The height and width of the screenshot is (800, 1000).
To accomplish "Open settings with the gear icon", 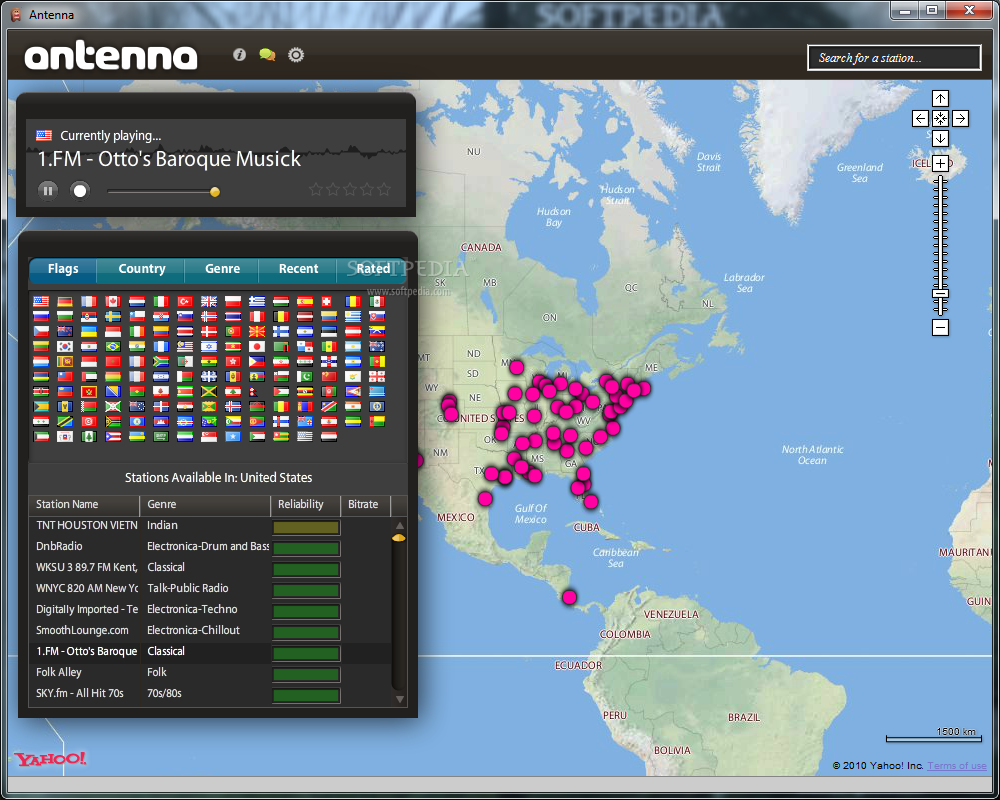I will [296, 55].
